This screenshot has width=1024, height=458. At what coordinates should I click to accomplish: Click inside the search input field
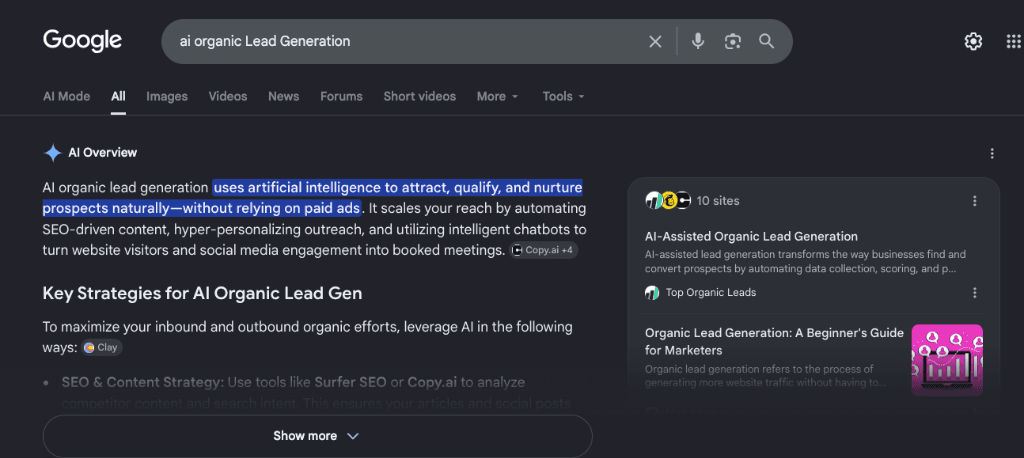(x=405, y=41)
